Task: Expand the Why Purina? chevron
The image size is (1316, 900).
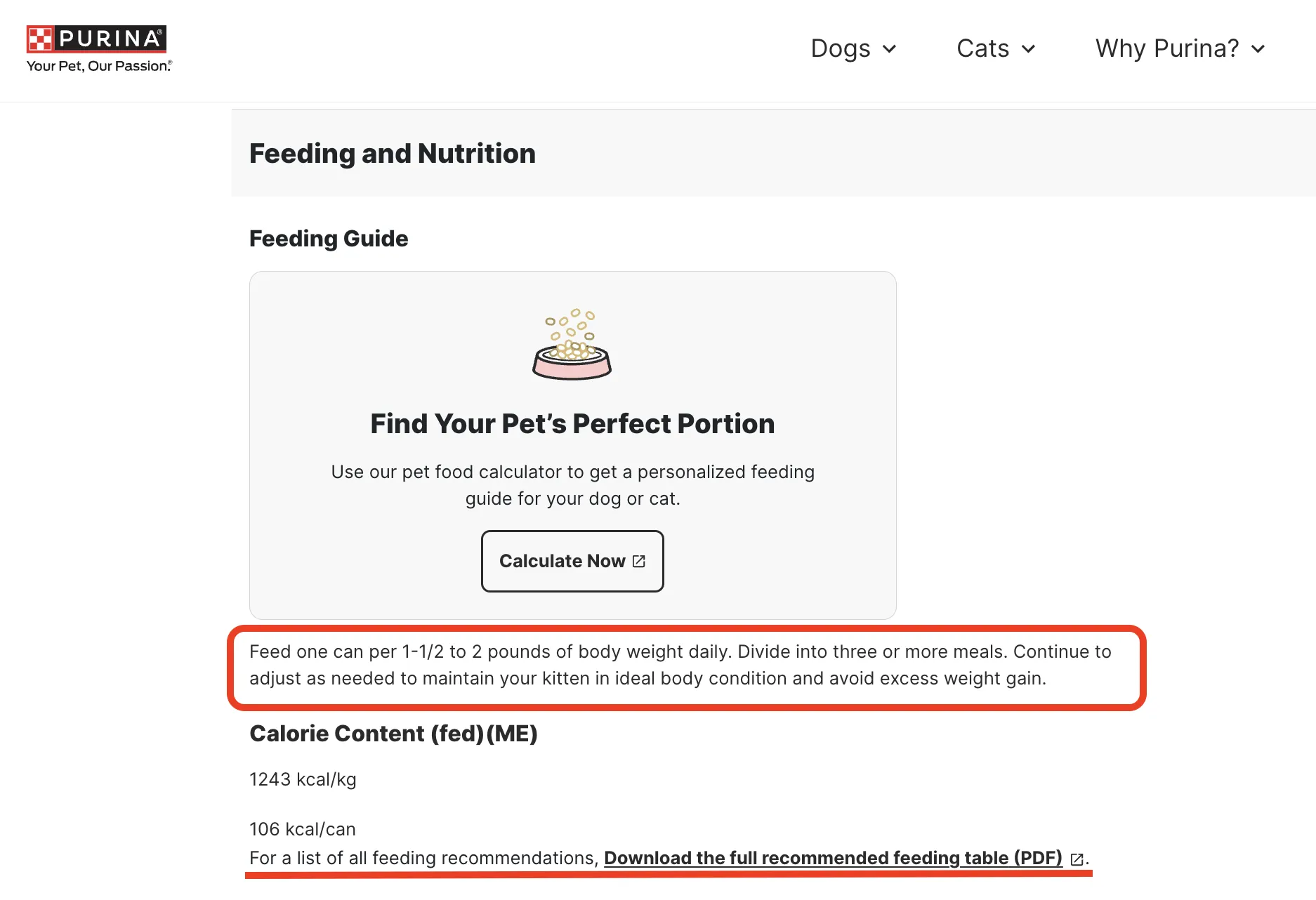Action: 1258,49
